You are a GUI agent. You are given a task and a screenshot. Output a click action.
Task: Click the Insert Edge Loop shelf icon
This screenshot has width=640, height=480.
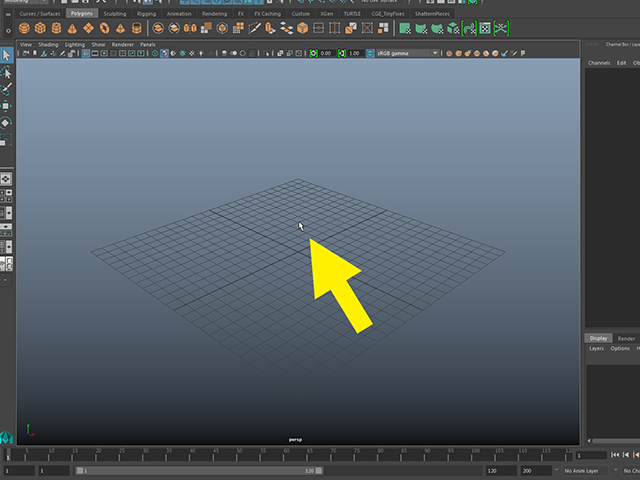pos(334,28)
